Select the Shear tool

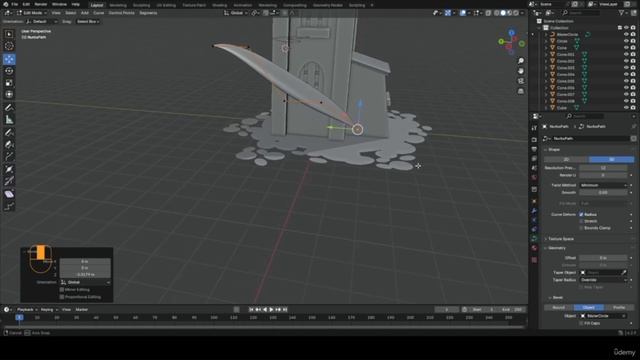pyautogui.click(x=9, y=194)
